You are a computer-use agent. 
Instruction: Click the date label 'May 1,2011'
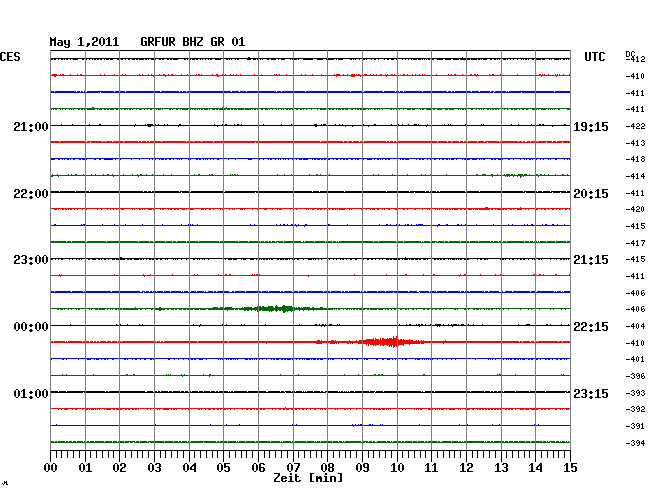click(84, 42)
